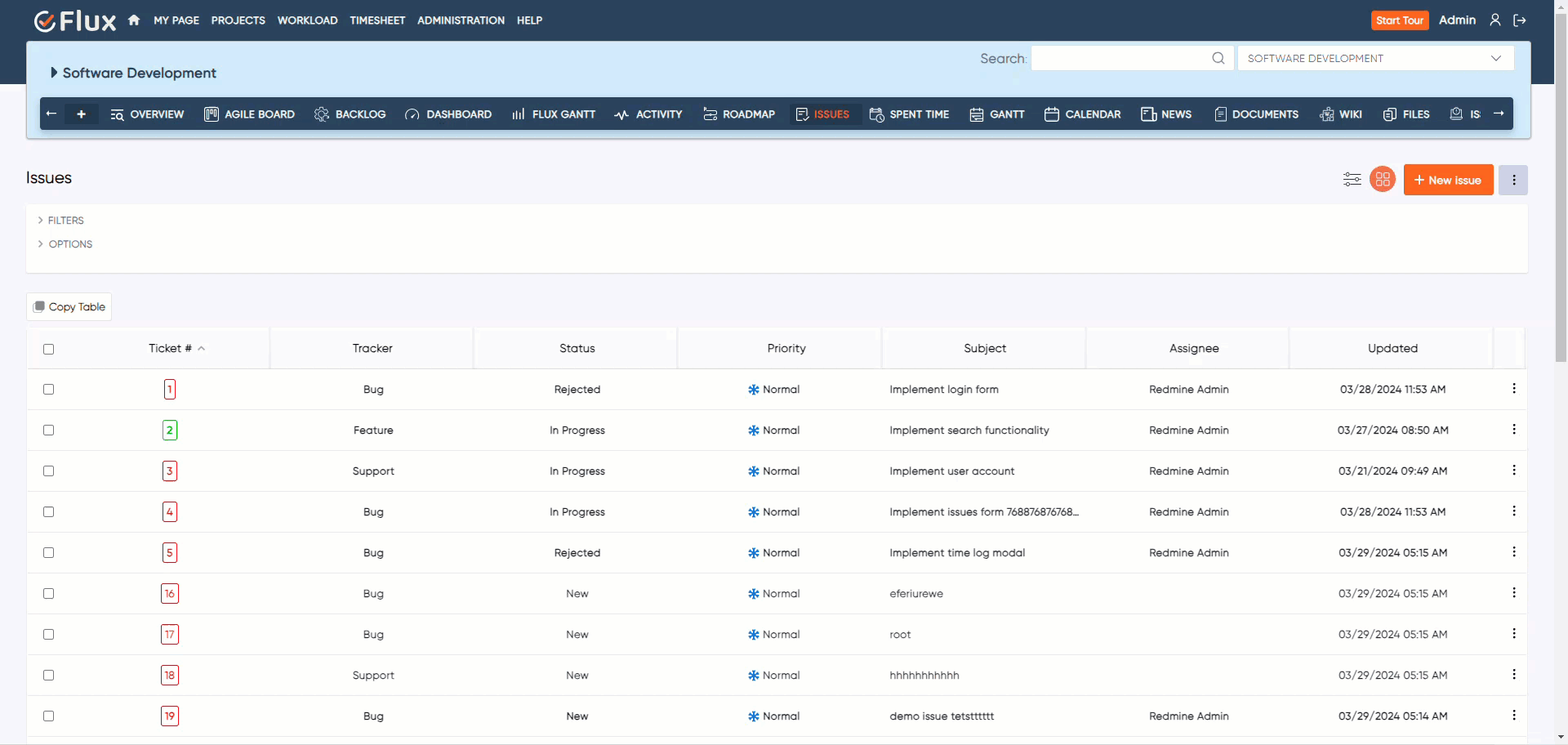Switch to the orange grid view icon
Viewport: 1568px width, 745px height.
pyautogui.click(x=1383, y=180)
